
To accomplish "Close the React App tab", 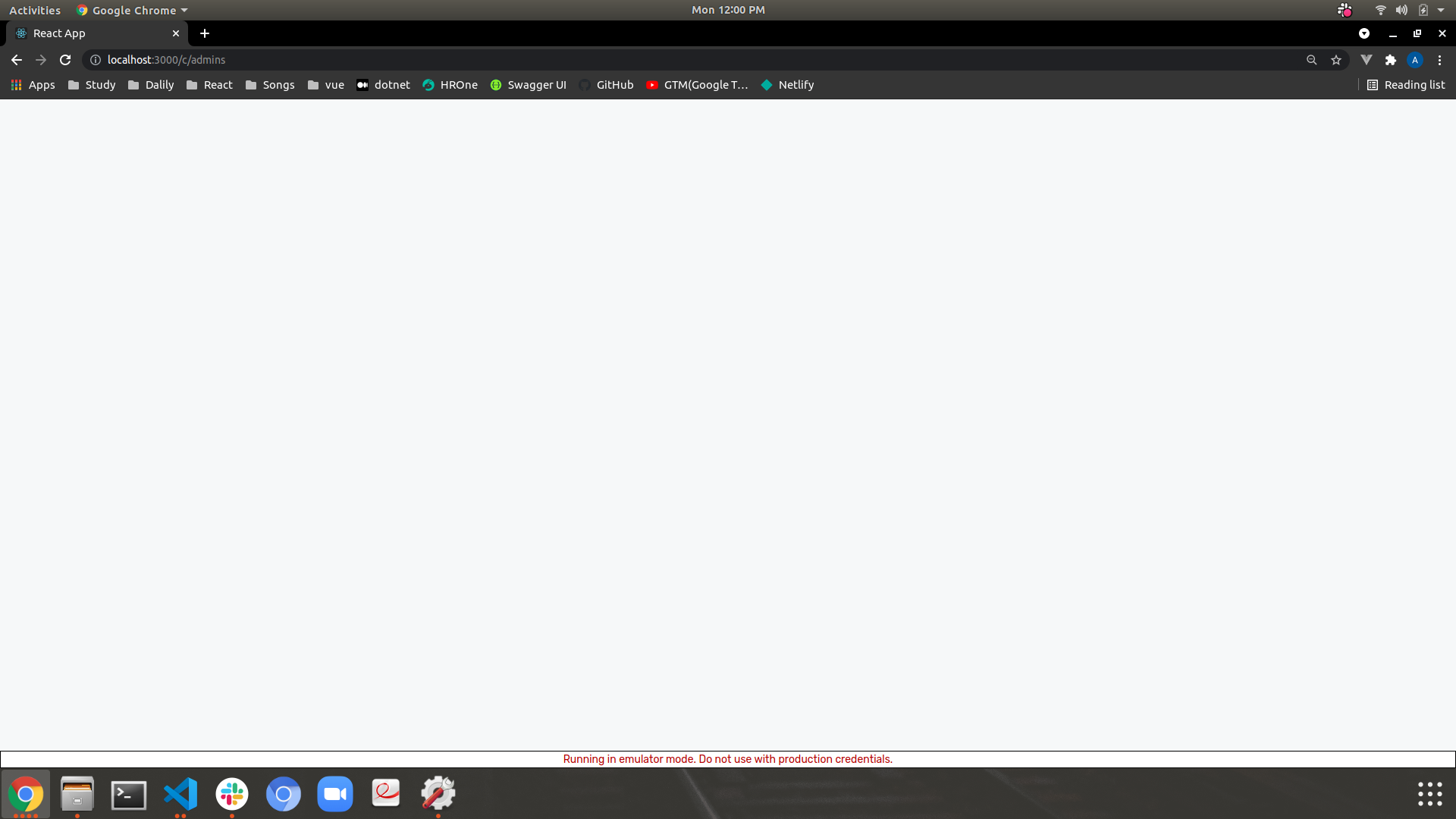I will (x=176, y=33).
